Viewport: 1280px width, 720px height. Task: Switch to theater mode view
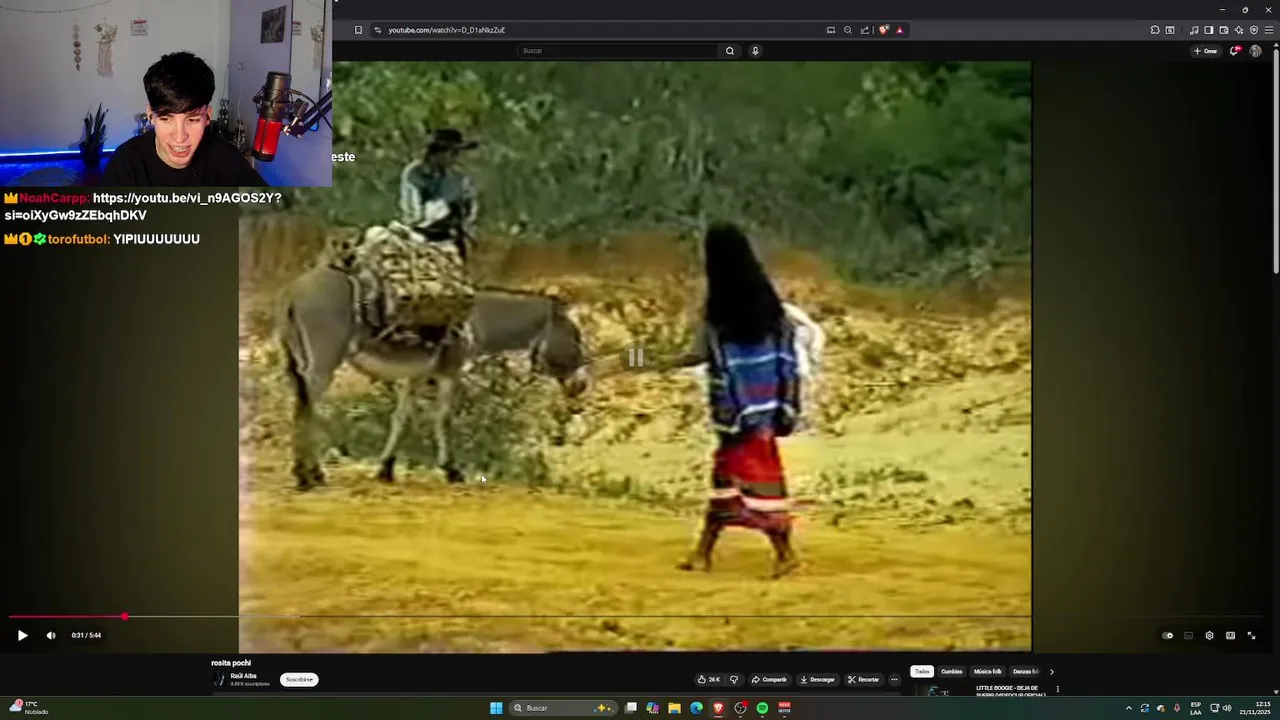[x=1230, y=635]
